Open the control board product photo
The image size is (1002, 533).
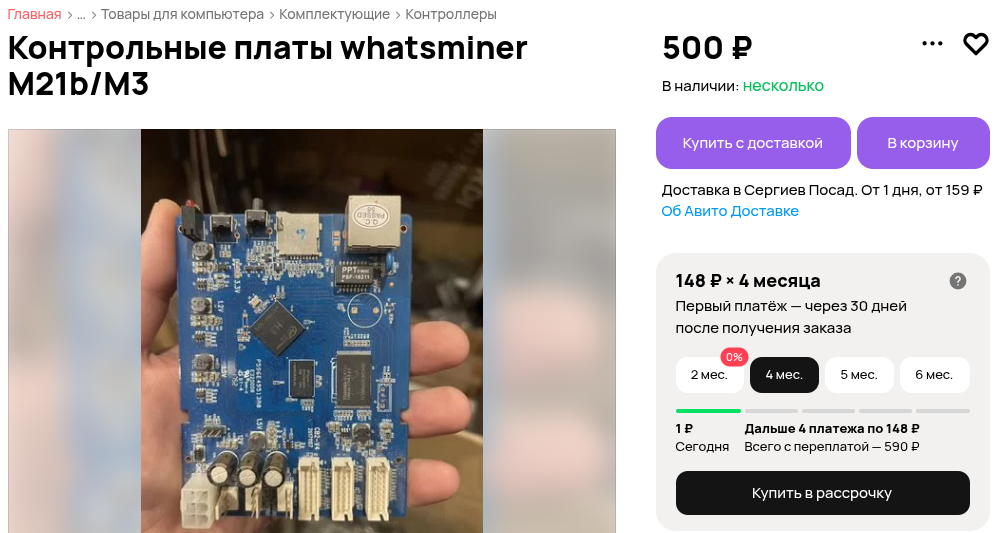pos(312,331)
